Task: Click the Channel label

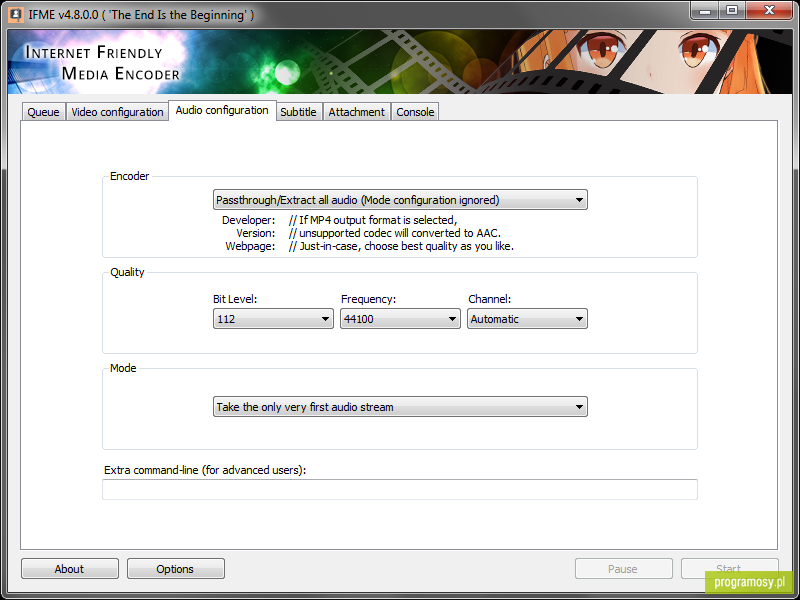Action: tap(489, 299)
